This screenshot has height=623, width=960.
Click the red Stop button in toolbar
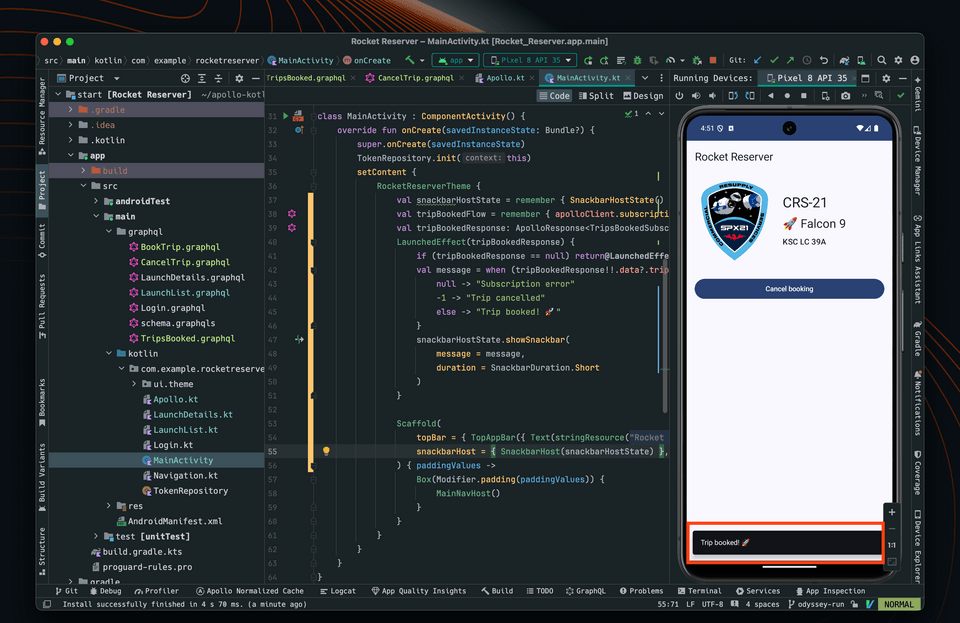pyautogui.click(x=713, y=60)
